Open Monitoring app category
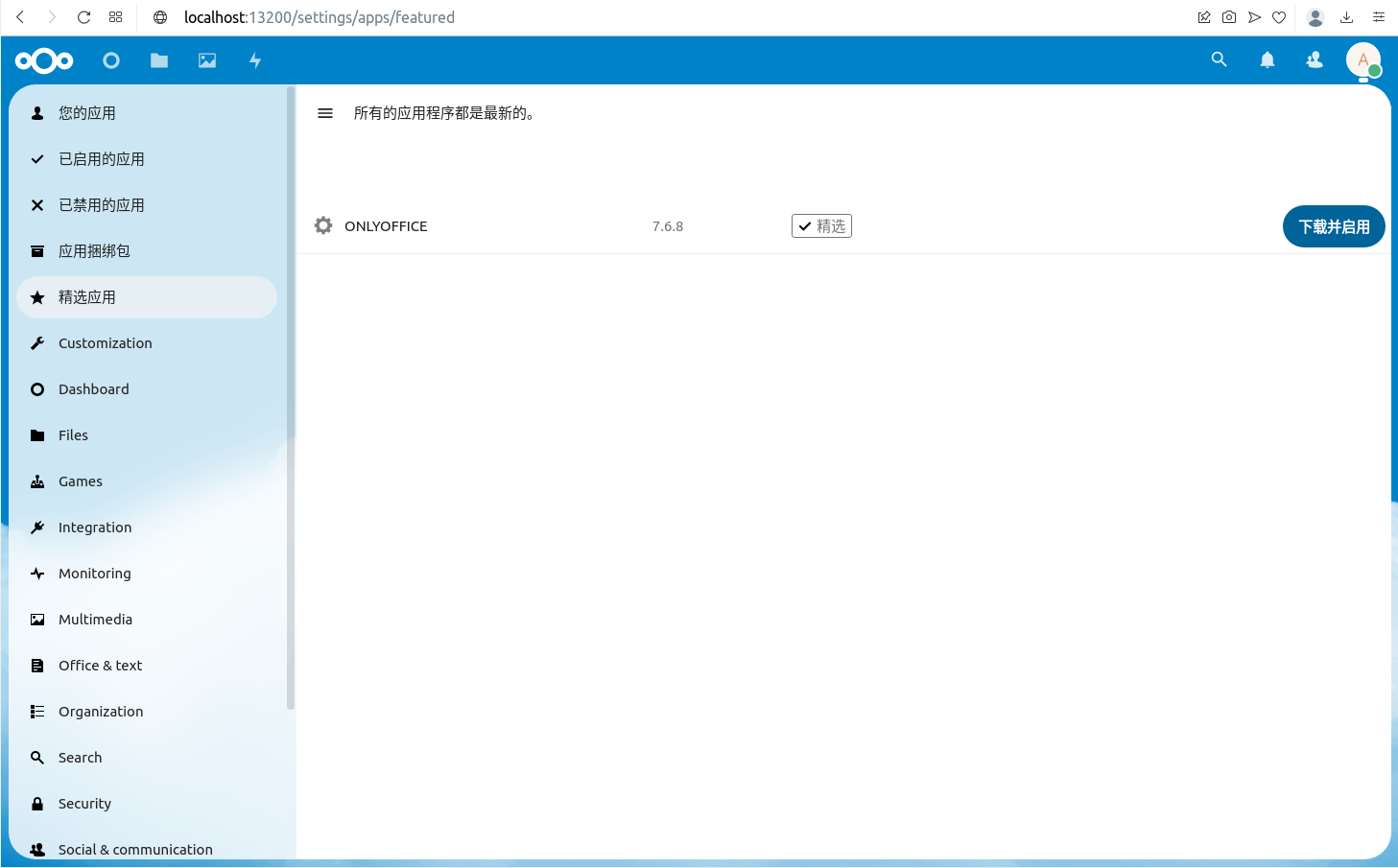This screenshot has width=1398, height=868. click(x=147, y=574)
